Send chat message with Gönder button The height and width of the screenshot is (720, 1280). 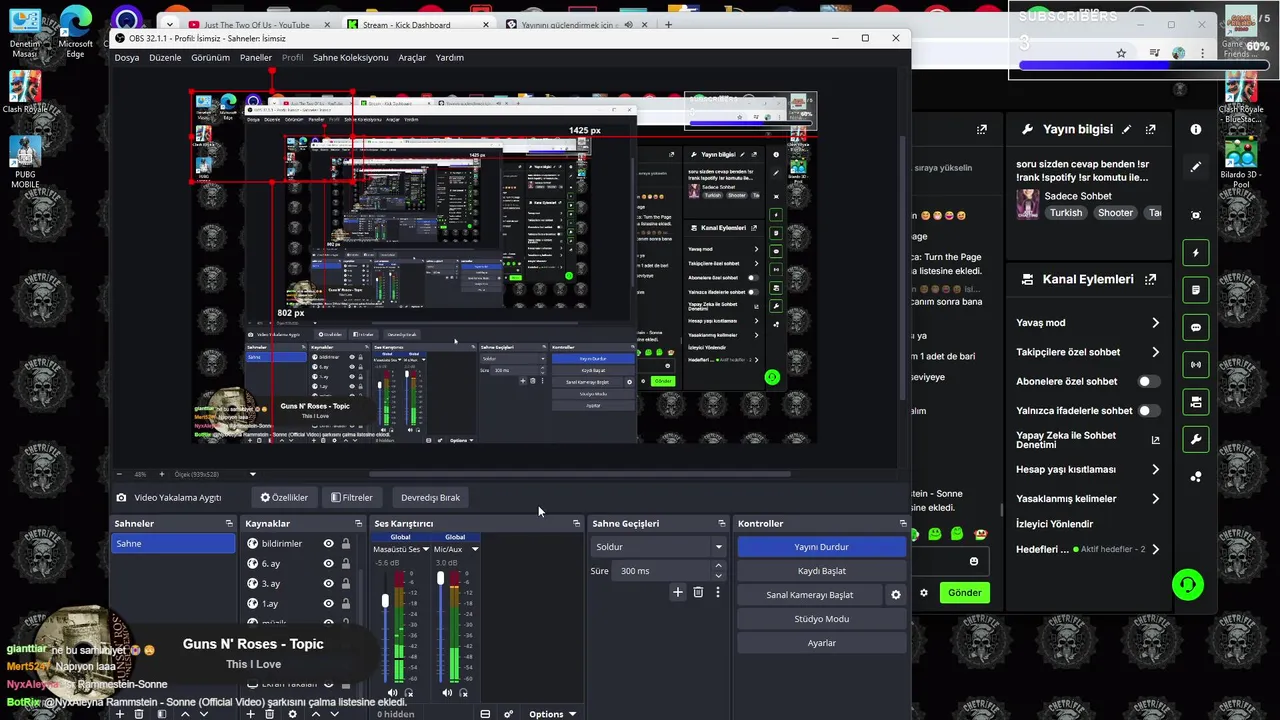[x=964, y=592]
